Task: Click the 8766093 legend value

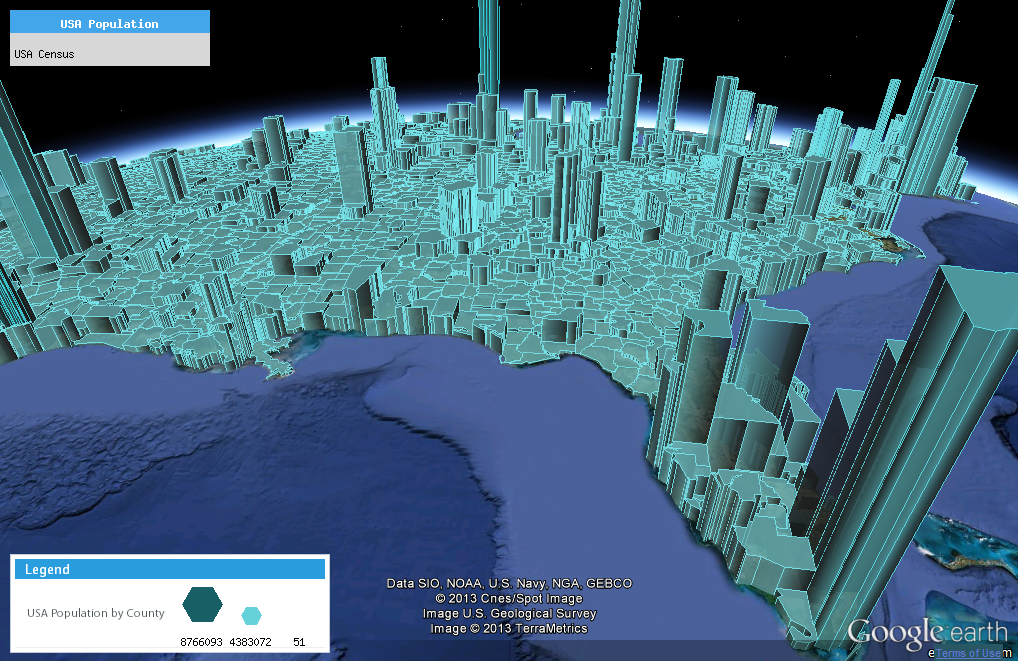Action: (x=202, y=641)
